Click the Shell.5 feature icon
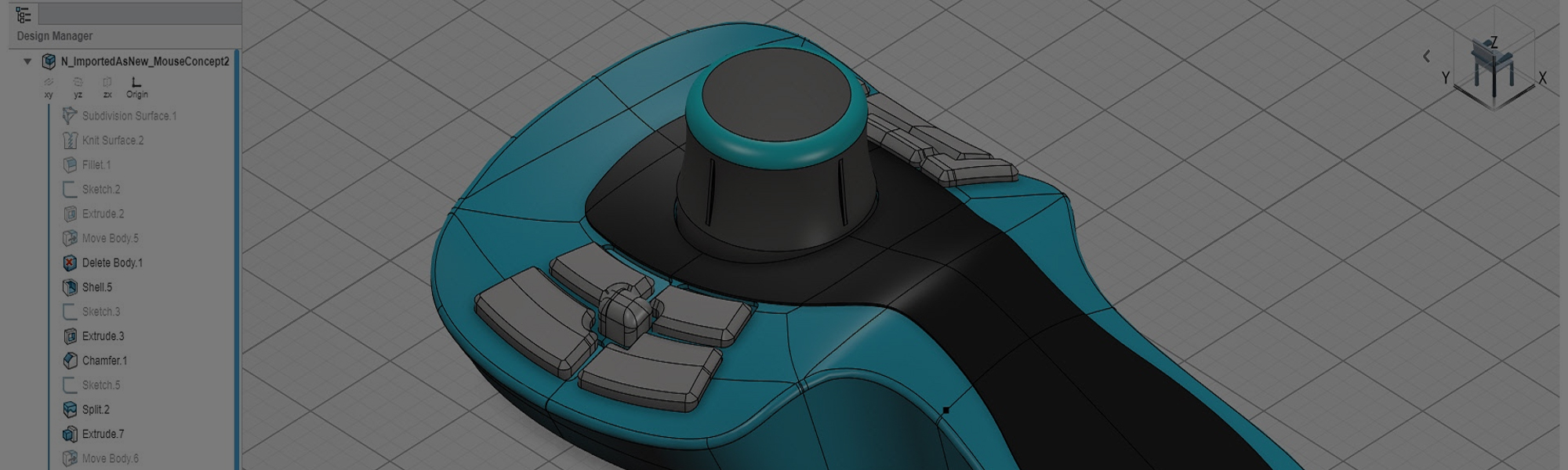The height and width of the screenshot is (470, 1568). click(70, 287)
